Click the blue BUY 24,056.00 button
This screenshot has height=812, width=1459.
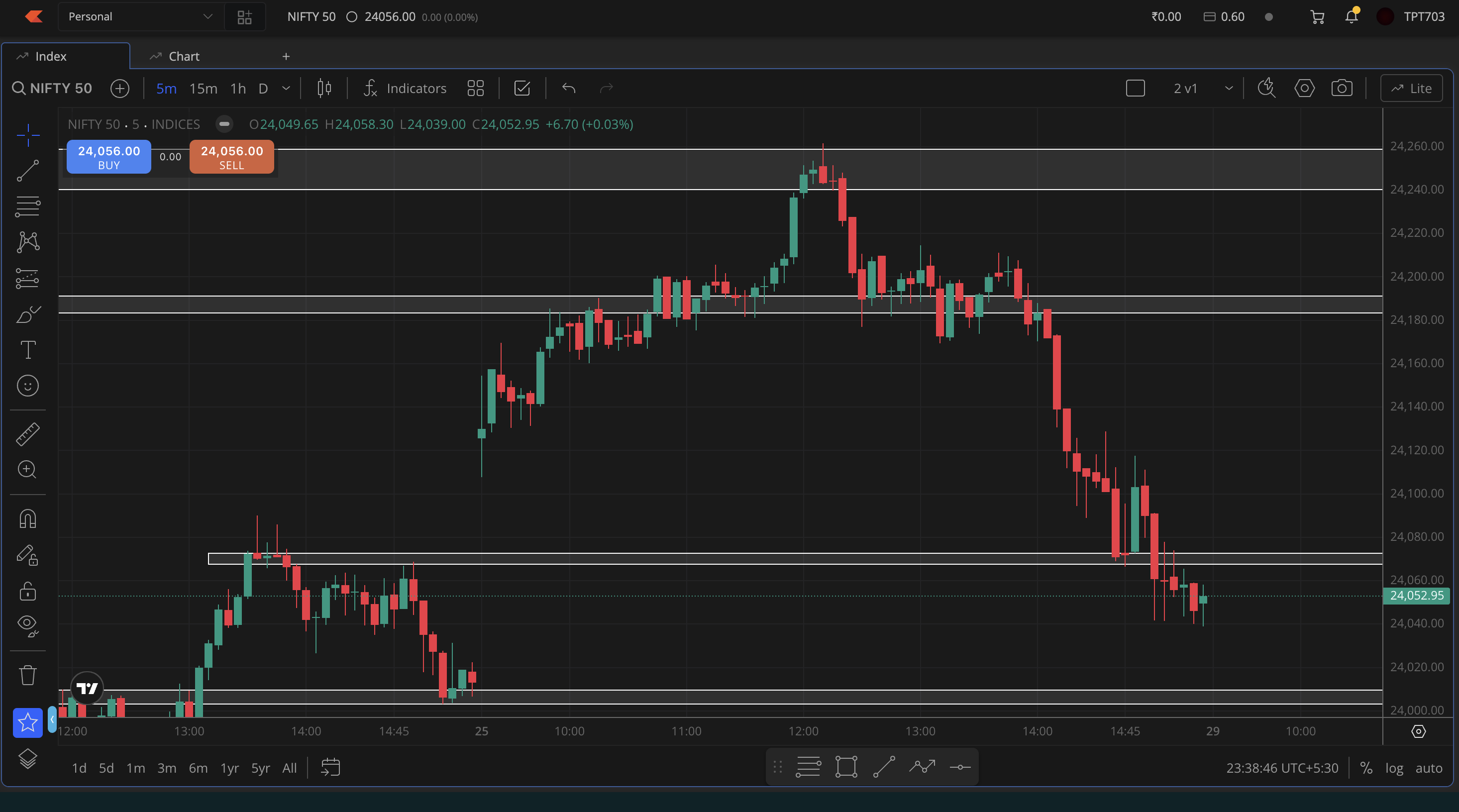[109, 157]
